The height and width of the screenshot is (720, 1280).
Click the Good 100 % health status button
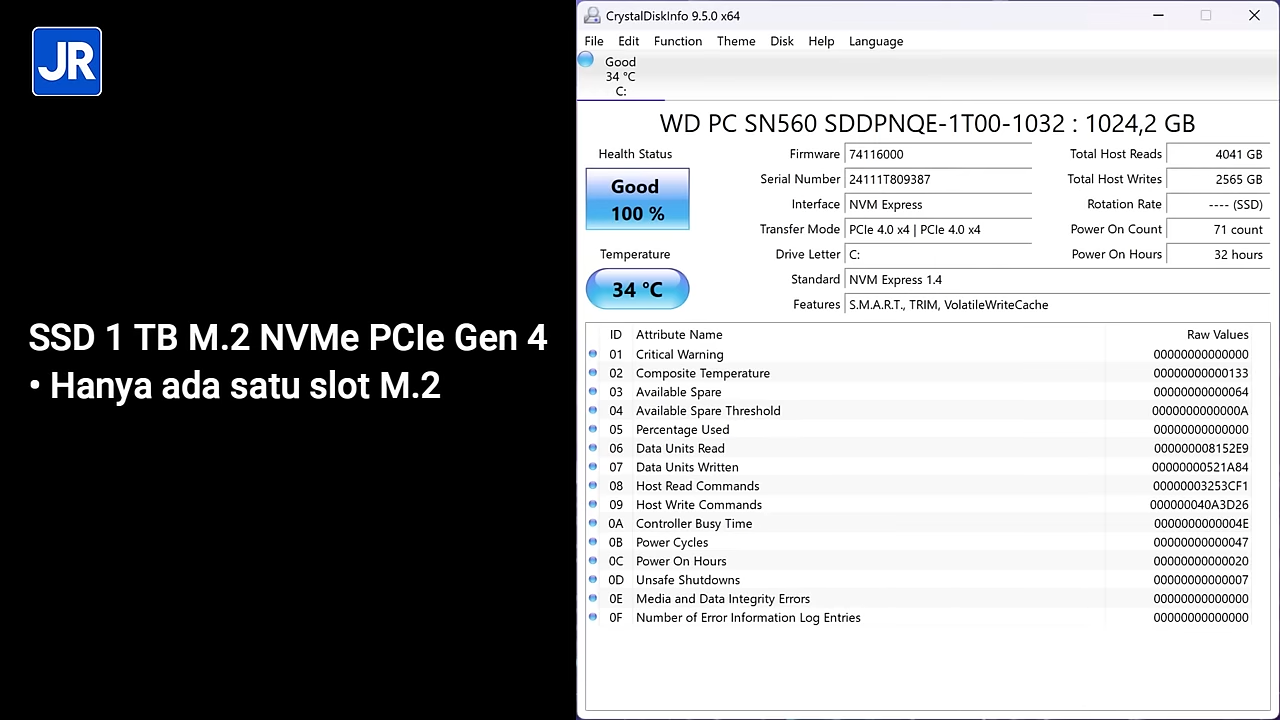(x=637, y=199)
